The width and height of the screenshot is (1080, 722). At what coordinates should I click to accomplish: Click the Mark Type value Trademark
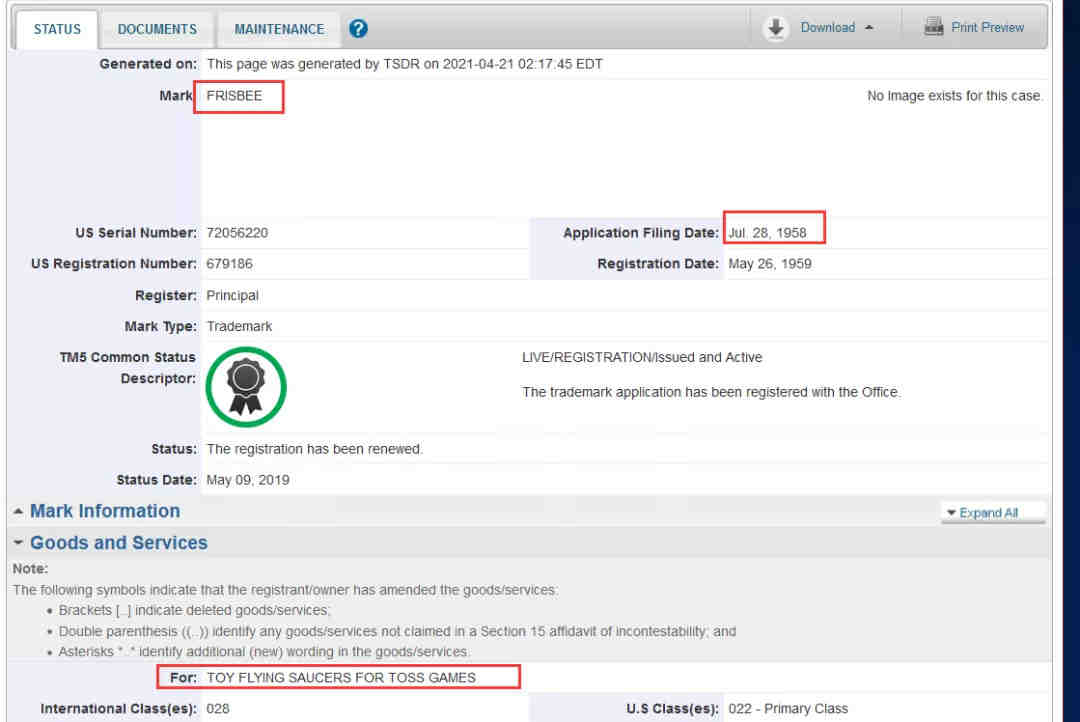tap(239, 327)
